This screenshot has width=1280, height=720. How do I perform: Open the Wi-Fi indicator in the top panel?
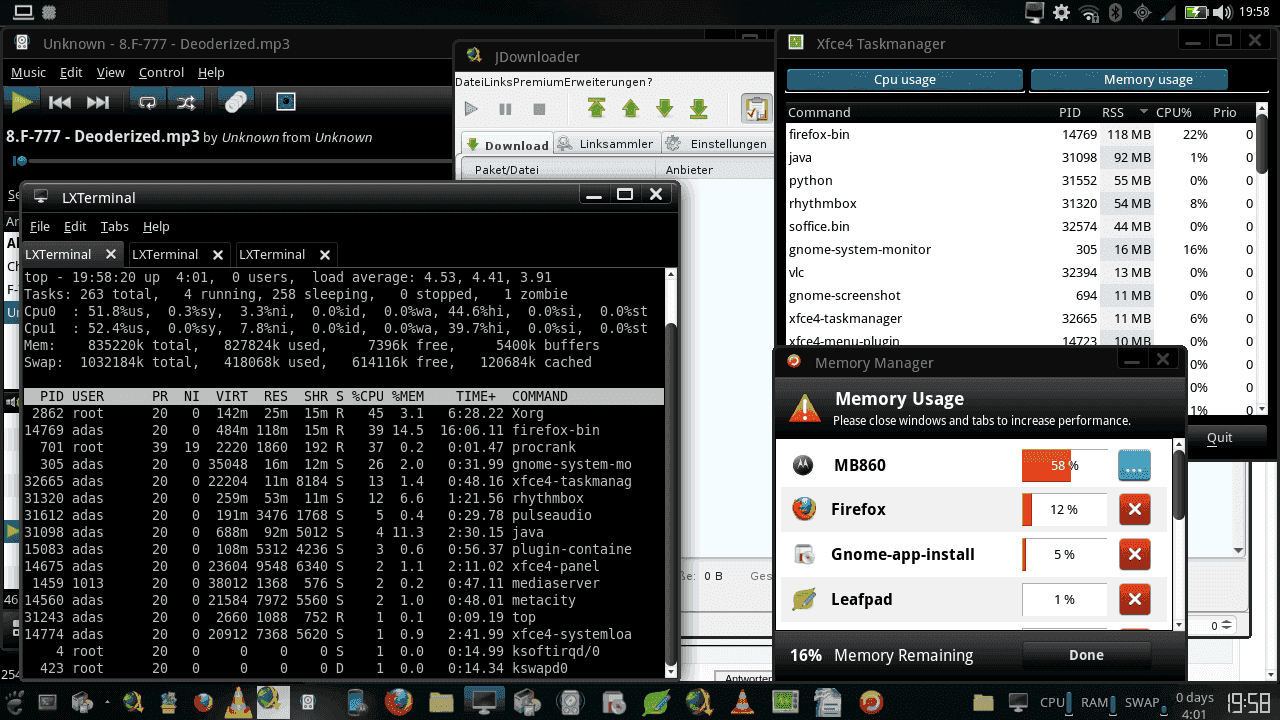[1089, 12]
